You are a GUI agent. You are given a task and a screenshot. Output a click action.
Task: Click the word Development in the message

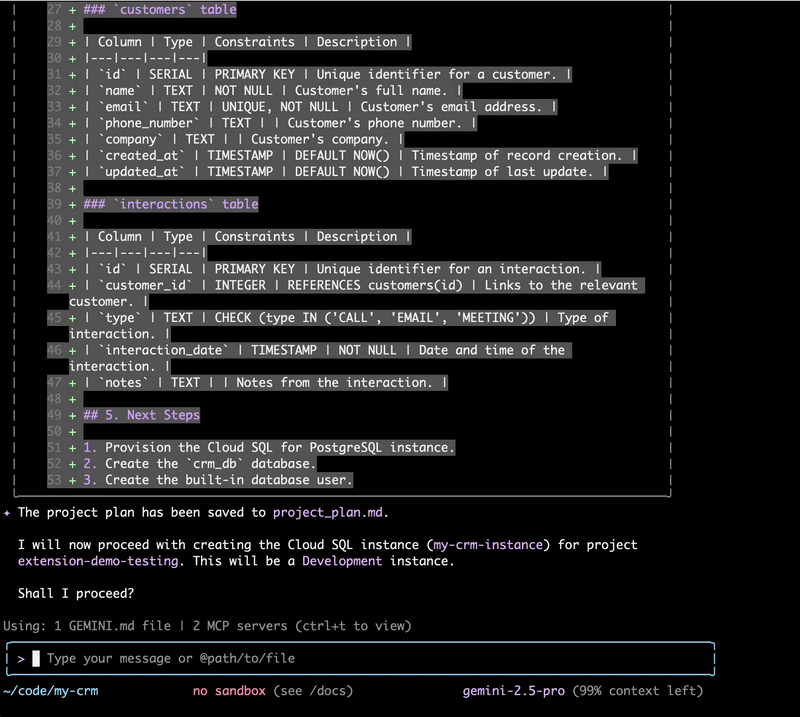point(342,561)
